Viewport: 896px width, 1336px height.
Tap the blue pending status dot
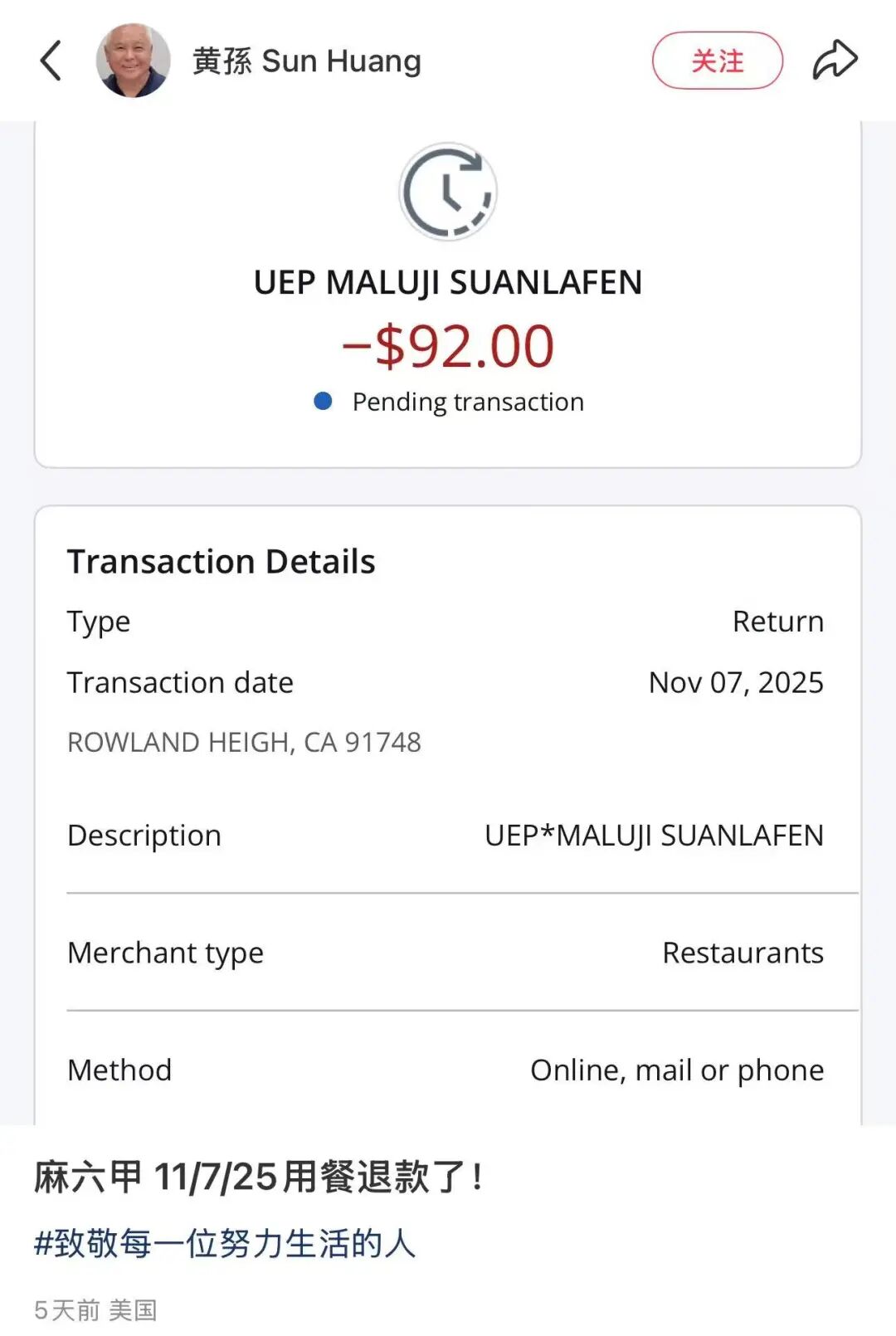click(x=323, y=402)
